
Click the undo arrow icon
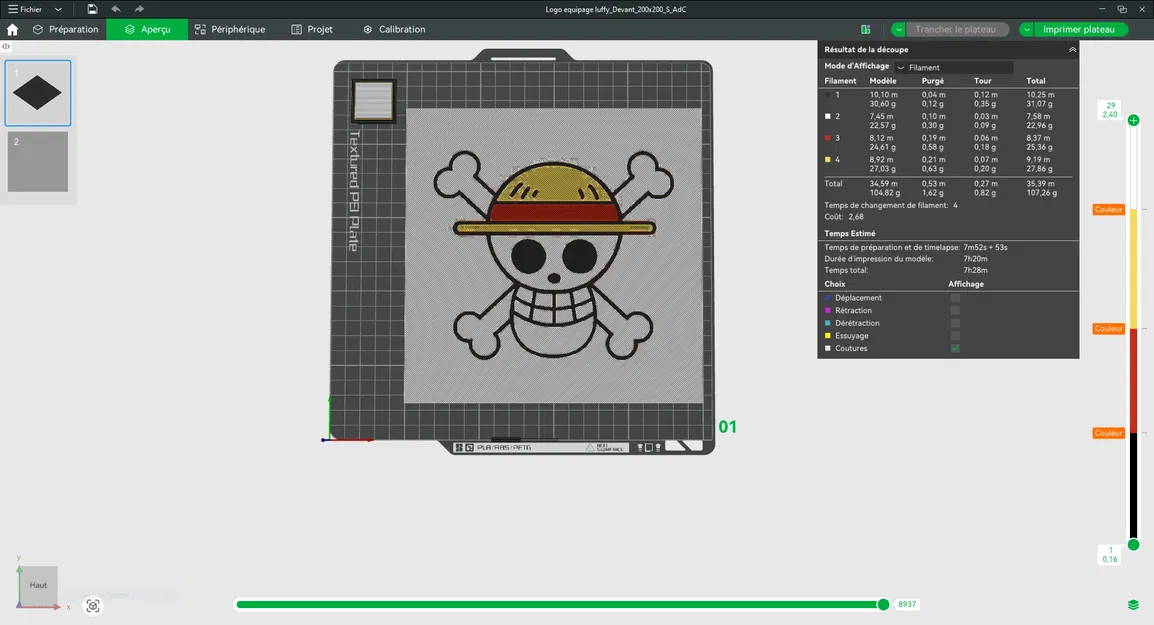(x=116, y=9)
